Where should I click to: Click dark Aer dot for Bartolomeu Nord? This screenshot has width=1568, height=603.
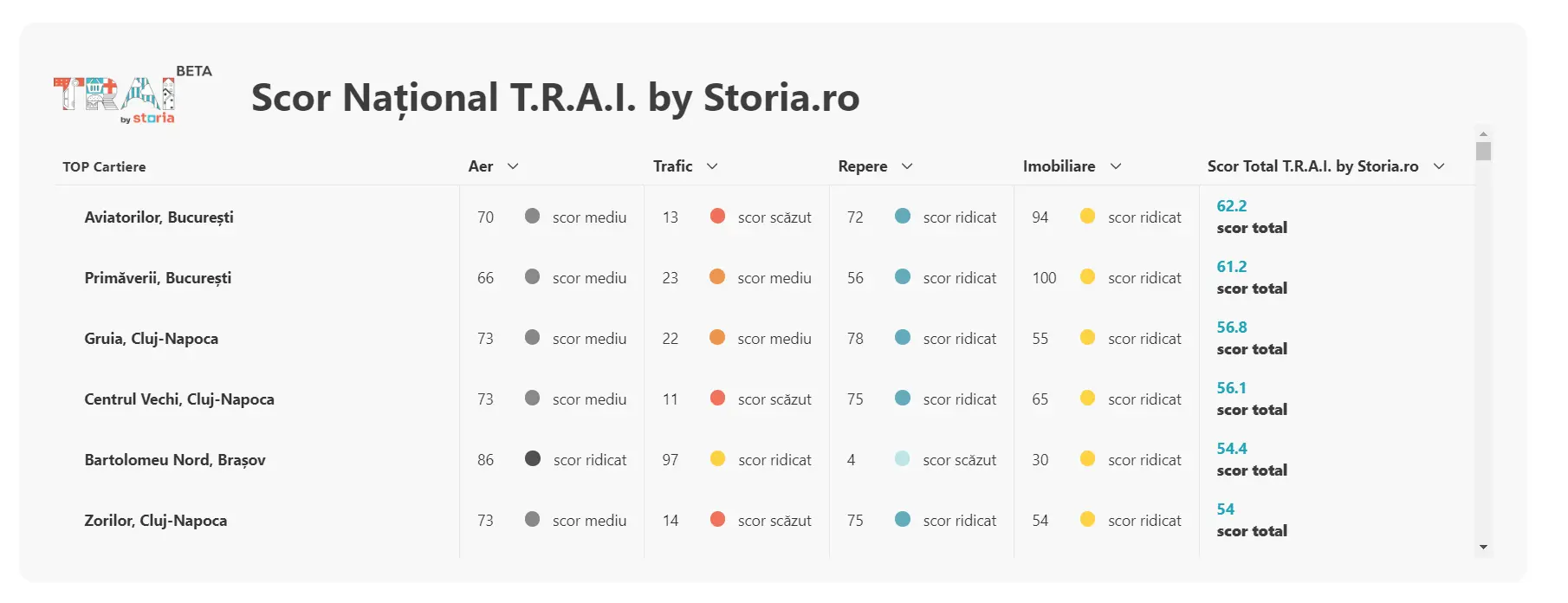(x=533, y=458)
